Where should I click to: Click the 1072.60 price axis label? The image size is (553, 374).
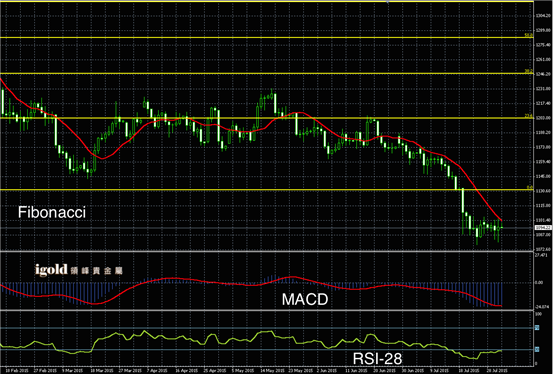coord(543,249)
